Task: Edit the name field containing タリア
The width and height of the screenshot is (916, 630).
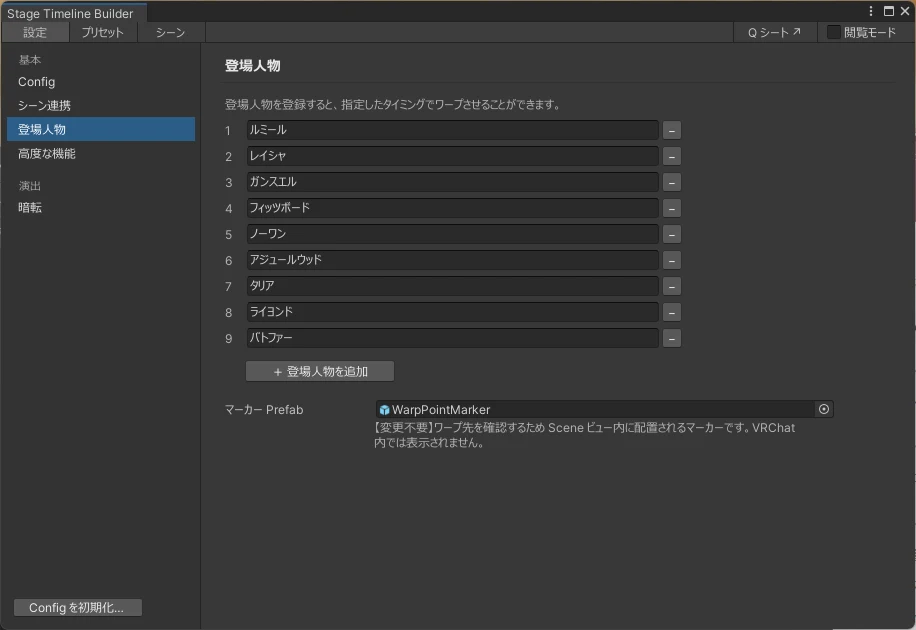Action: [452, 286]
